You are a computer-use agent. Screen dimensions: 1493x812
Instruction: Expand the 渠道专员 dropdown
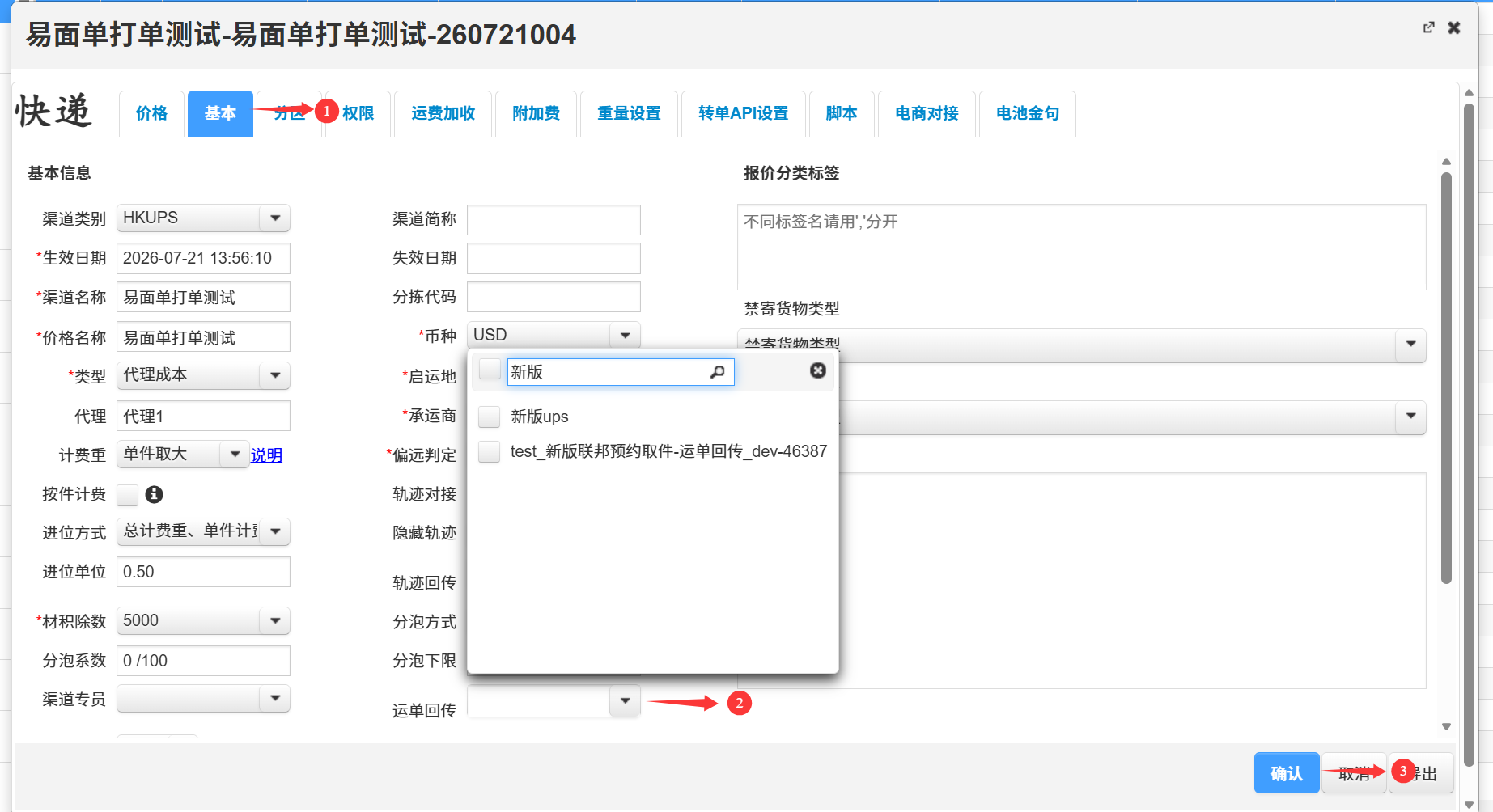[x=203, y=699]
